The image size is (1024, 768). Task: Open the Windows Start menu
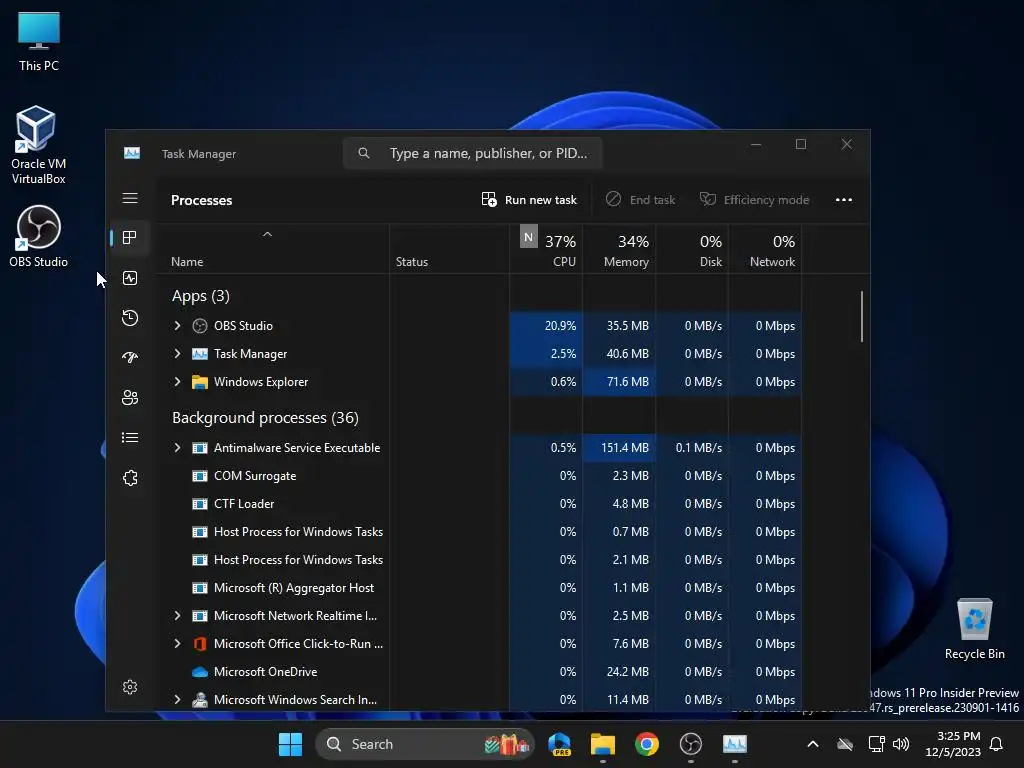click(291, 744)
